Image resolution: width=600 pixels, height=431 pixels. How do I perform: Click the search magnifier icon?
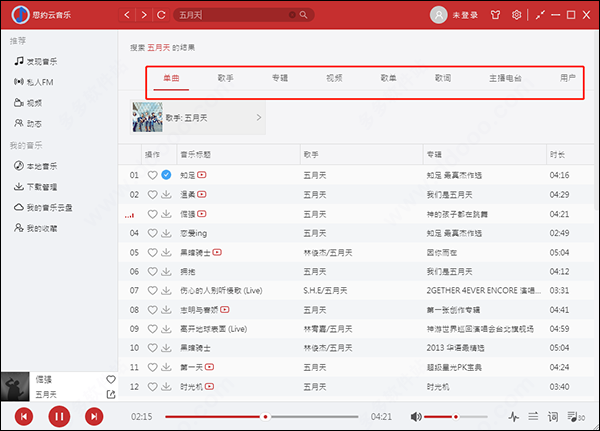303,15
